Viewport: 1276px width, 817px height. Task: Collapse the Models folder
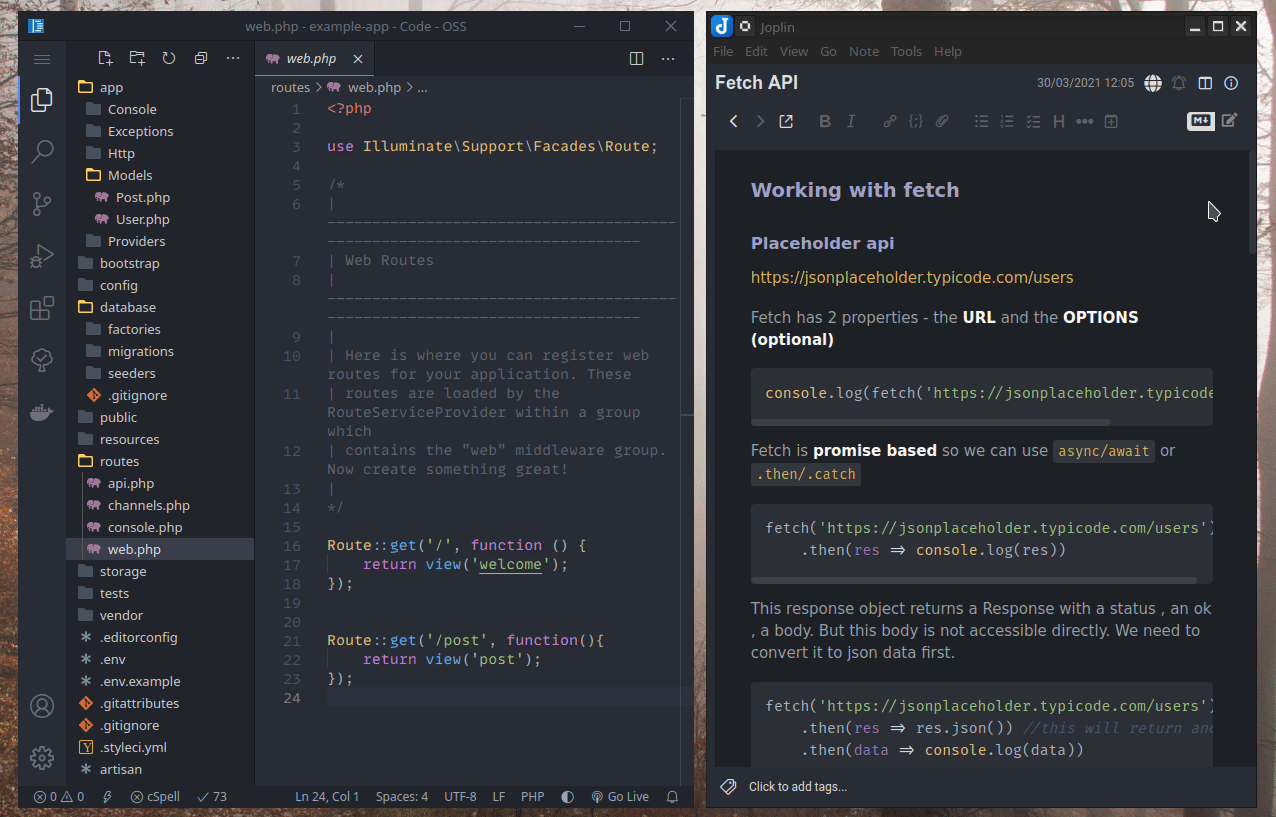[x=130, y=175]
